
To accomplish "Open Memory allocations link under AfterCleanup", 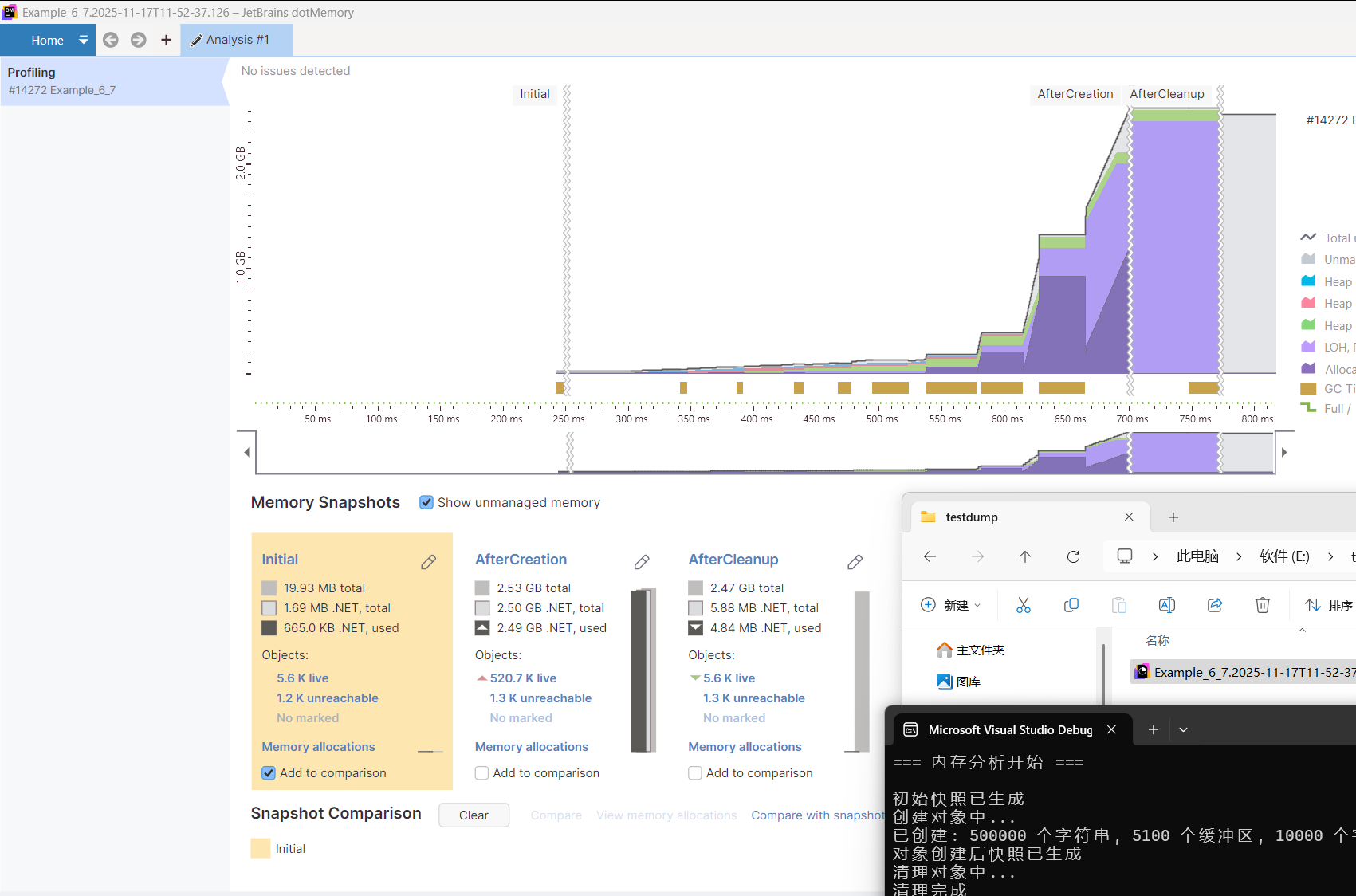I will tap(745, 747).
